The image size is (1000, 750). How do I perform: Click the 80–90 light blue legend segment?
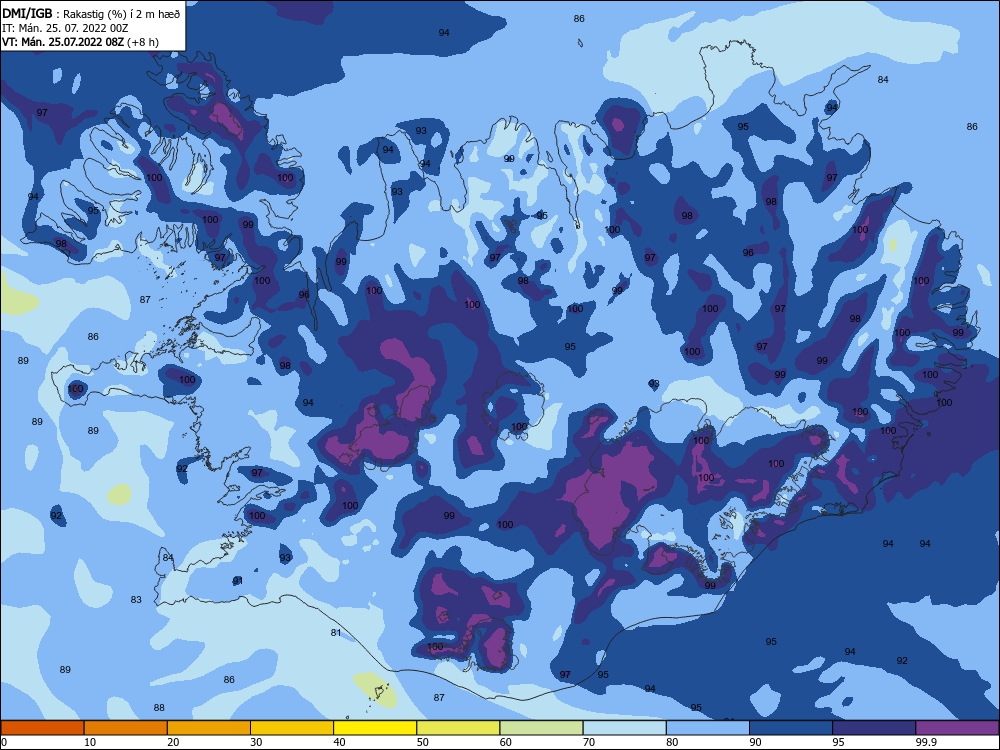(x=708, y=728)
